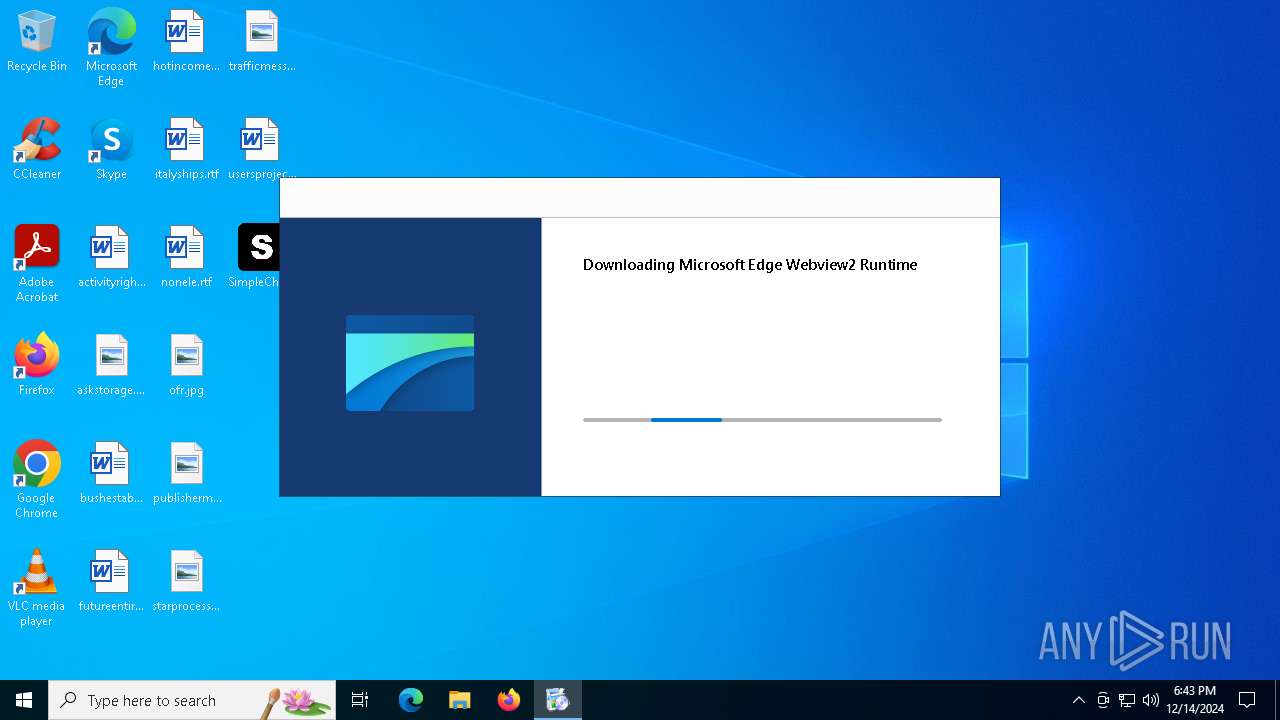
Task: Click the Meet Now tray icon
Action: [x=1103, y=700]
